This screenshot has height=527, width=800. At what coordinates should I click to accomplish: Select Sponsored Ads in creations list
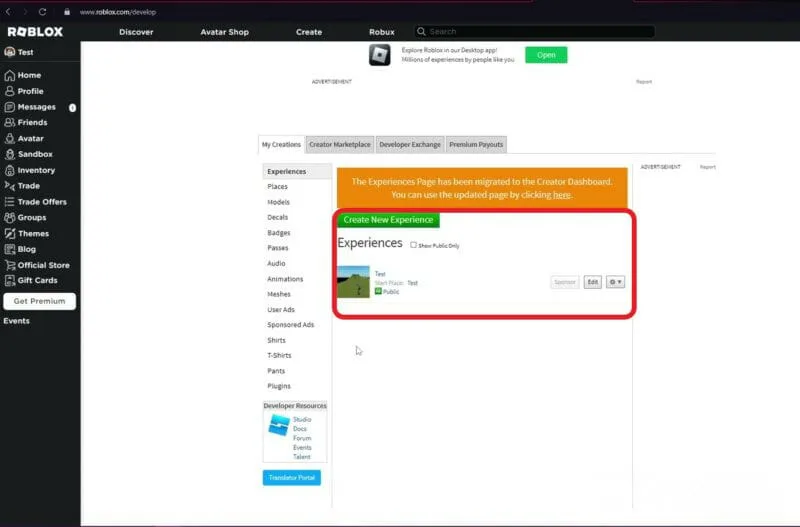coord(291,325)
